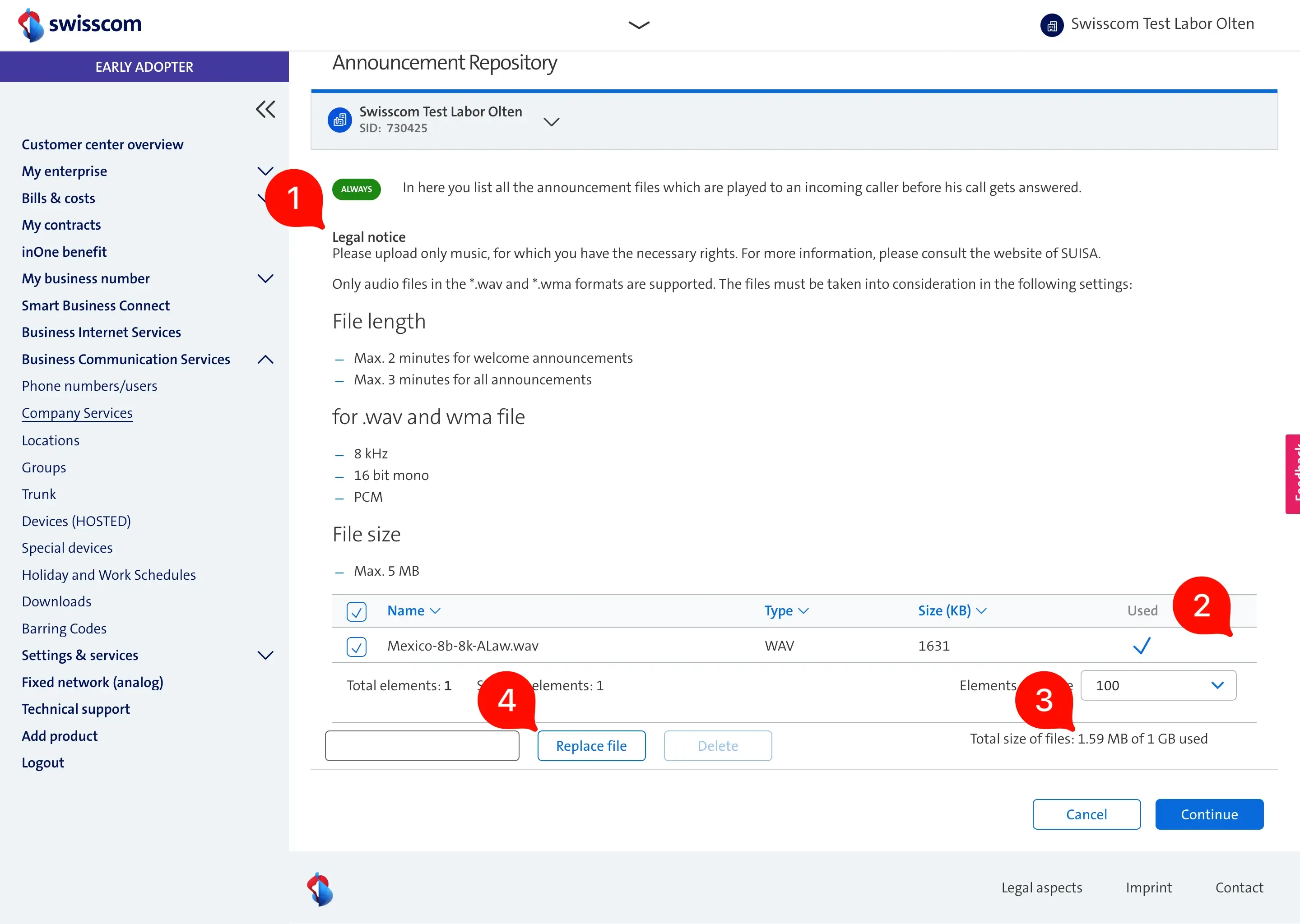Expand the My business number section
This screenshot has width=1300, height=924.
tap(265, 278)
